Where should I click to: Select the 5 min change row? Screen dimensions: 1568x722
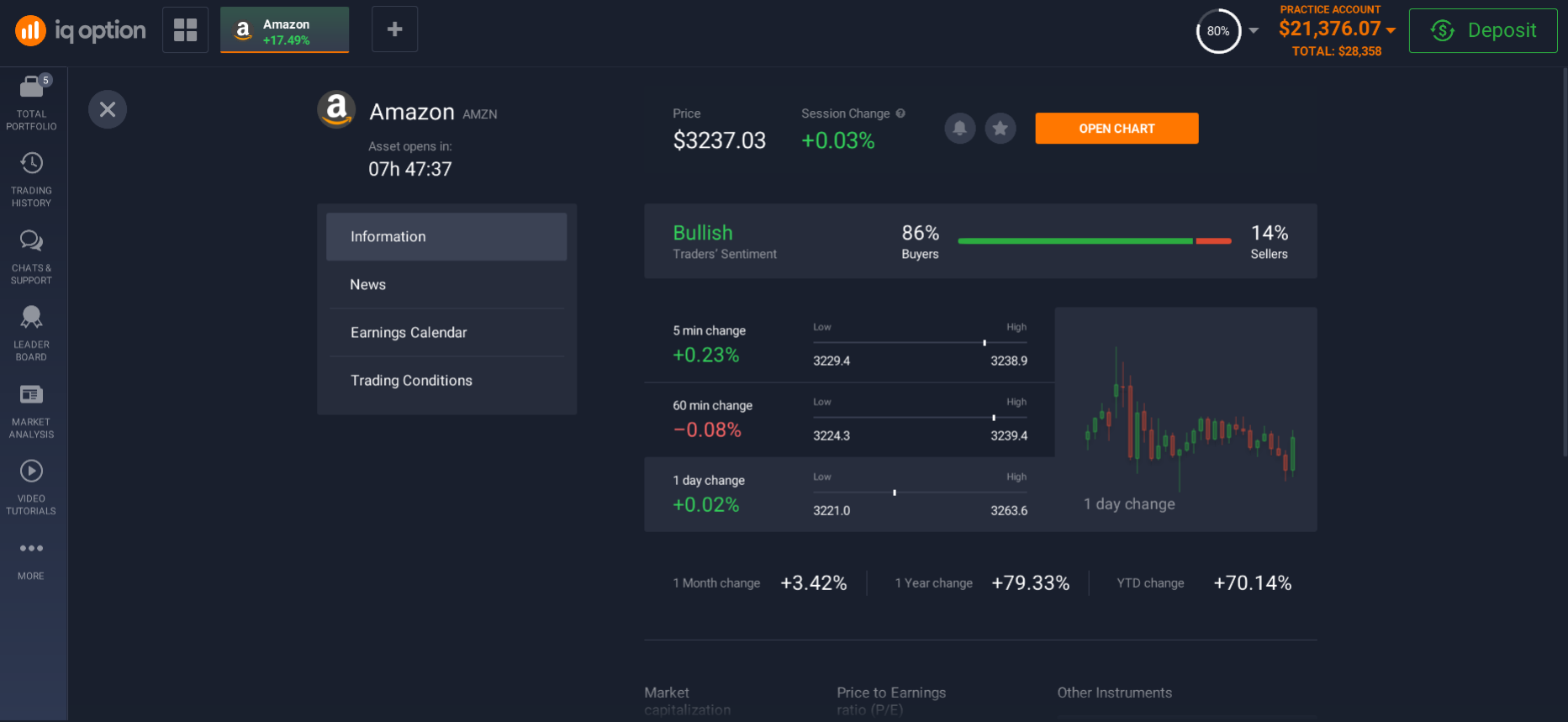pyautogui.click(x=849, y=345)
